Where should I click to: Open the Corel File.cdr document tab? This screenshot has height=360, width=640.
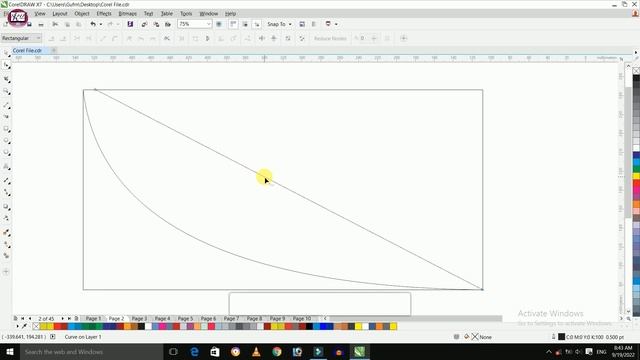click(27, 51)
